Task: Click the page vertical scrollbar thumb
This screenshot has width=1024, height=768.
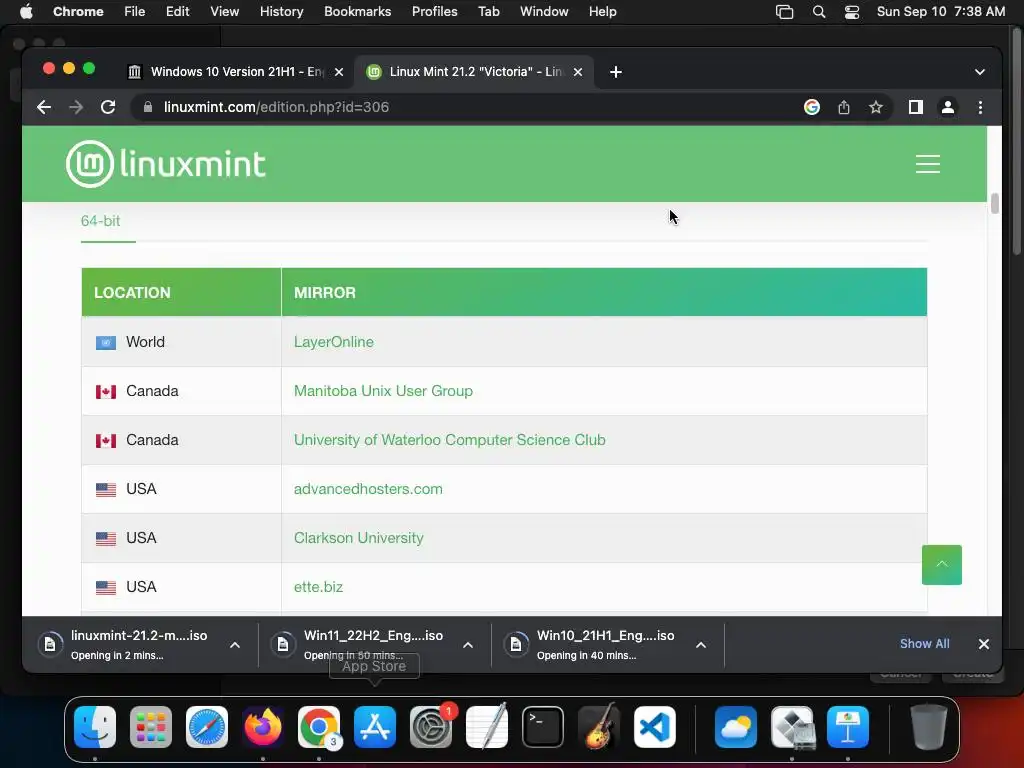Action: 995,203
